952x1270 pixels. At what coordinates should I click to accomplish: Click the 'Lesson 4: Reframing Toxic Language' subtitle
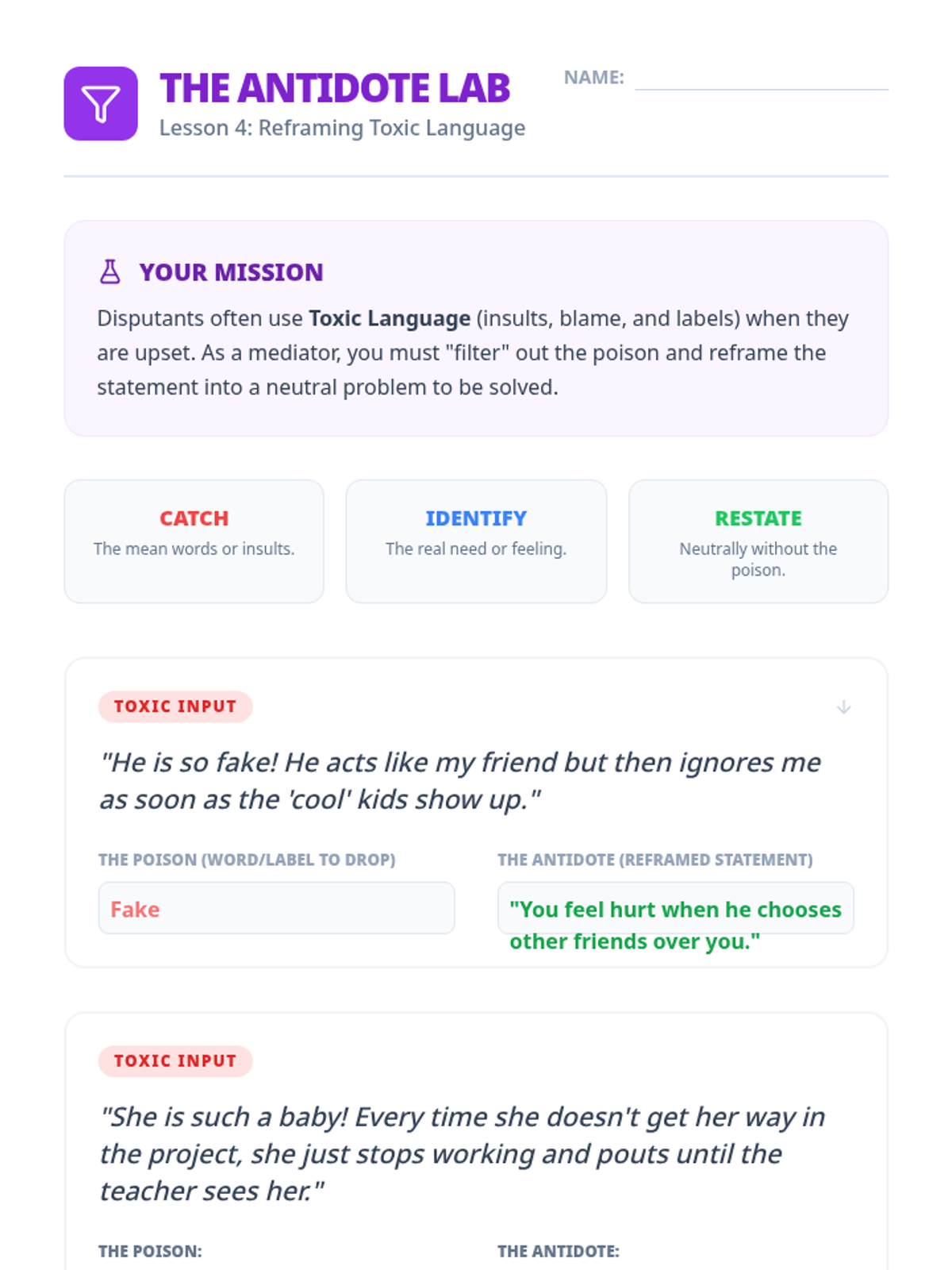coord(342,128)
